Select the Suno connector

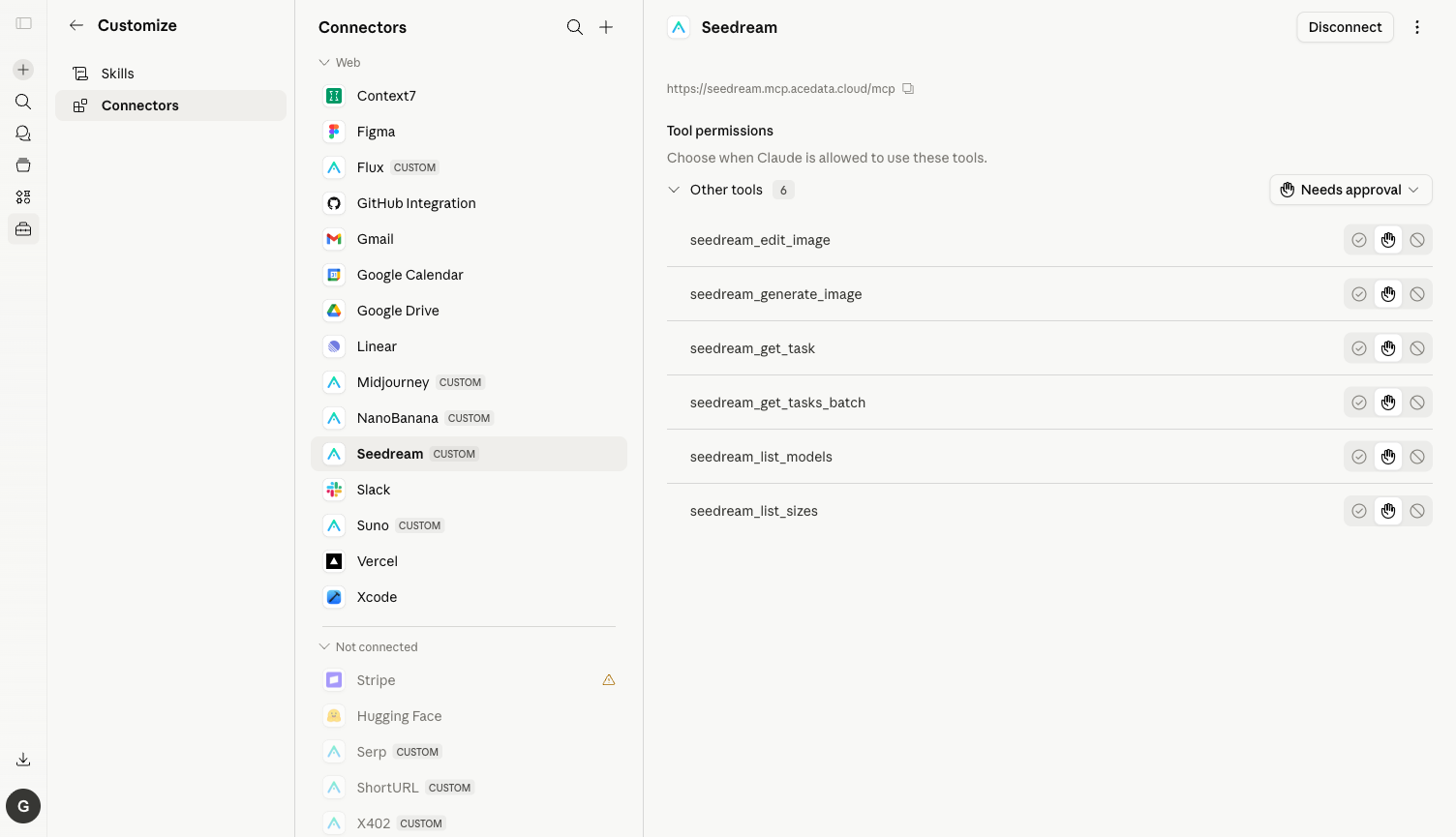pos(469,525)
